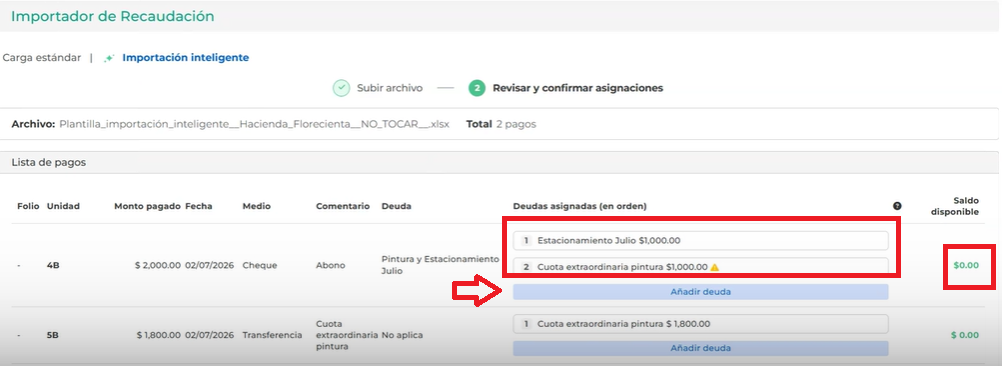Open the help question mark icon

click(x=897, y=206)
